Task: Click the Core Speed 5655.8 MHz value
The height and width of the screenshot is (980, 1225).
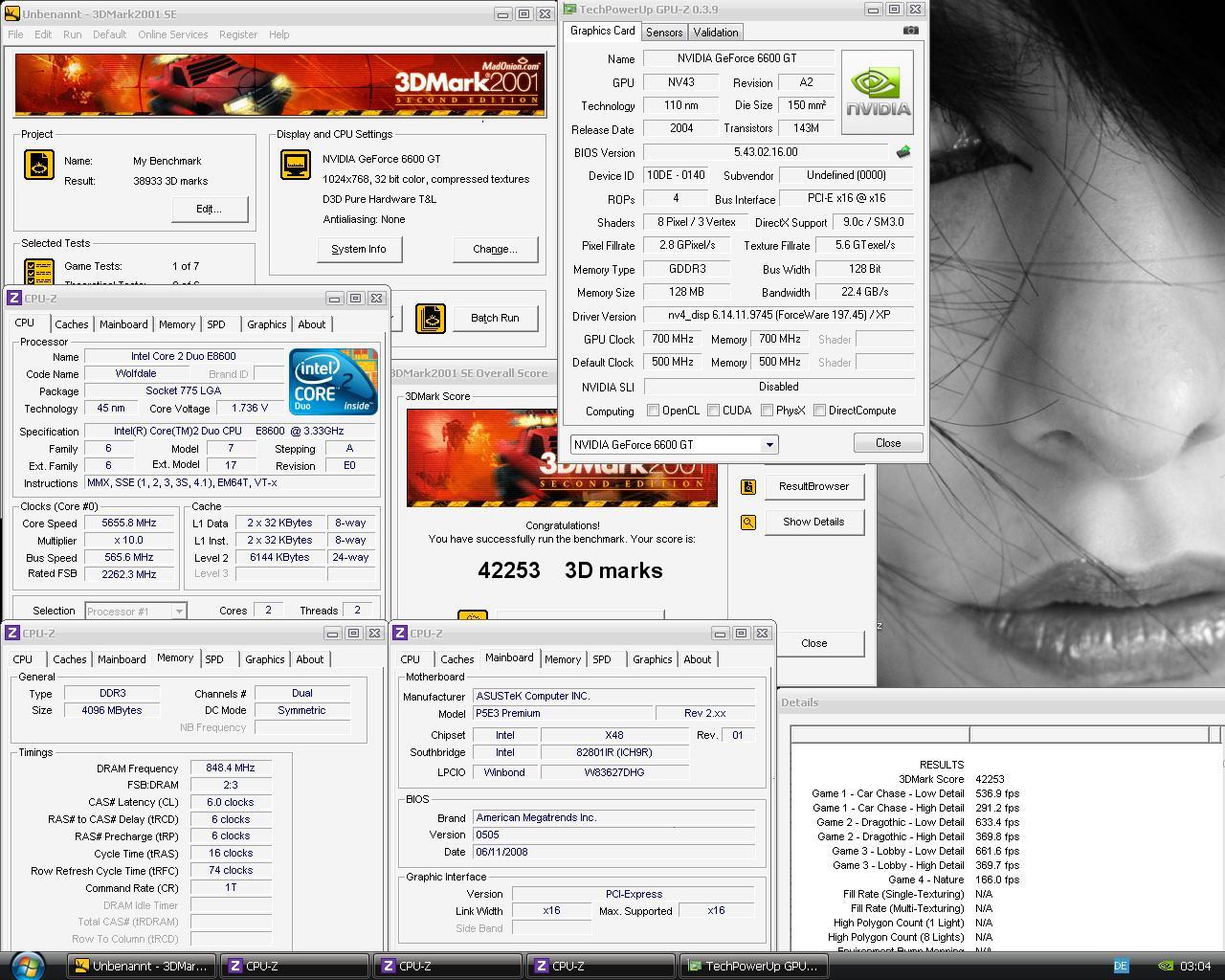Action: pyautogui.click(x=129, y=523)
